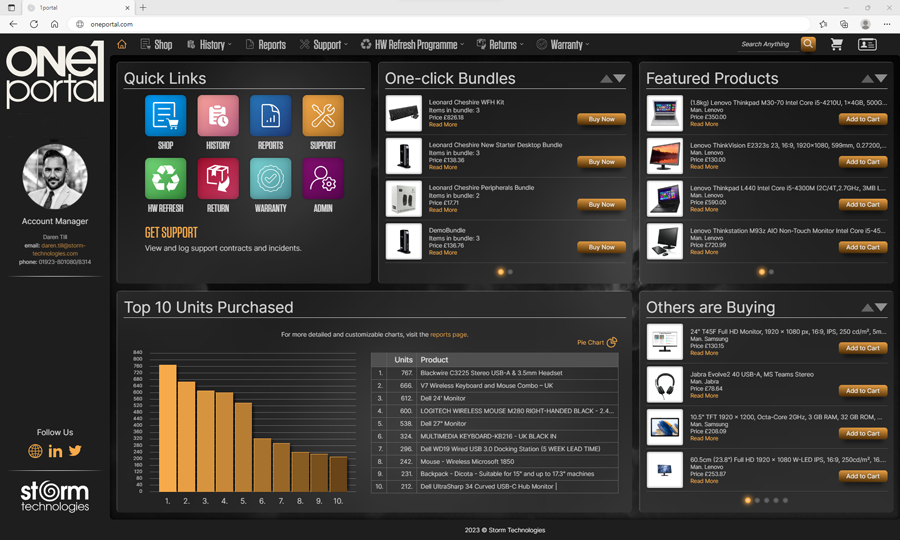
Task: Open the Shop quick link icon
Action: pos(165,116)
